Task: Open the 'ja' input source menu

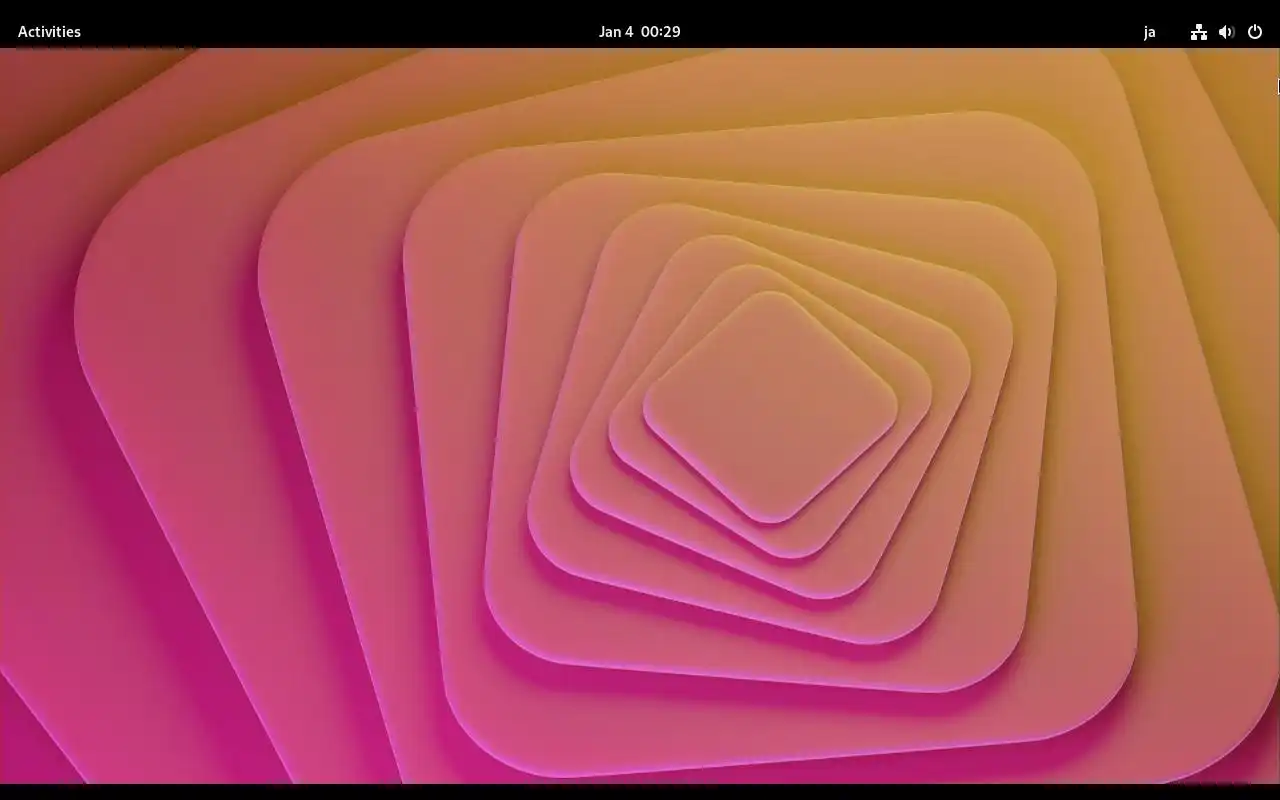Action: (x=1149, y=32)
